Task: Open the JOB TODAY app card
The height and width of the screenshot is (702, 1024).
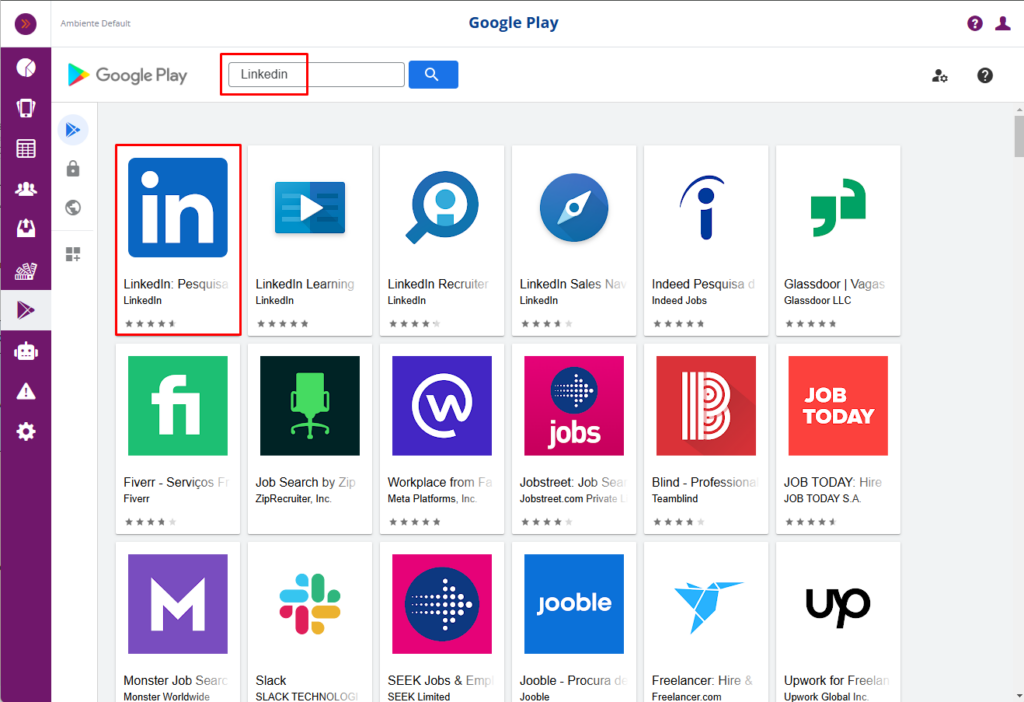Action: click(x=838, y=439)
